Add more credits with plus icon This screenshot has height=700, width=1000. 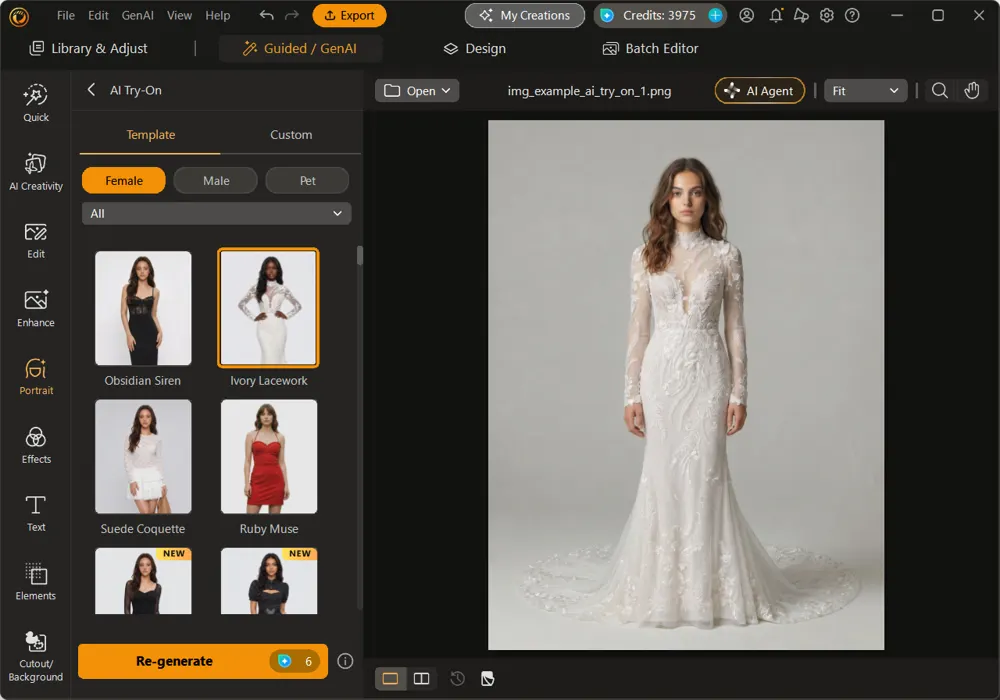coord(716,15)
